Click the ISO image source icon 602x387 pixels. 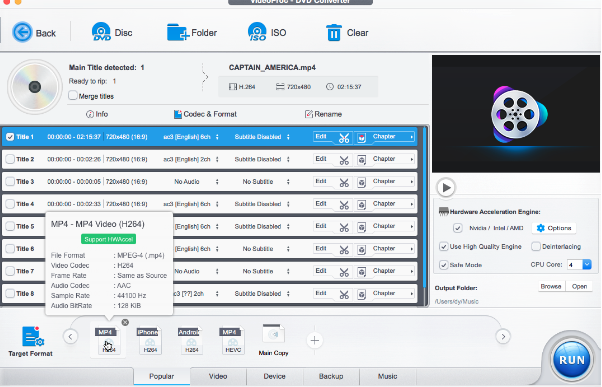257,32
